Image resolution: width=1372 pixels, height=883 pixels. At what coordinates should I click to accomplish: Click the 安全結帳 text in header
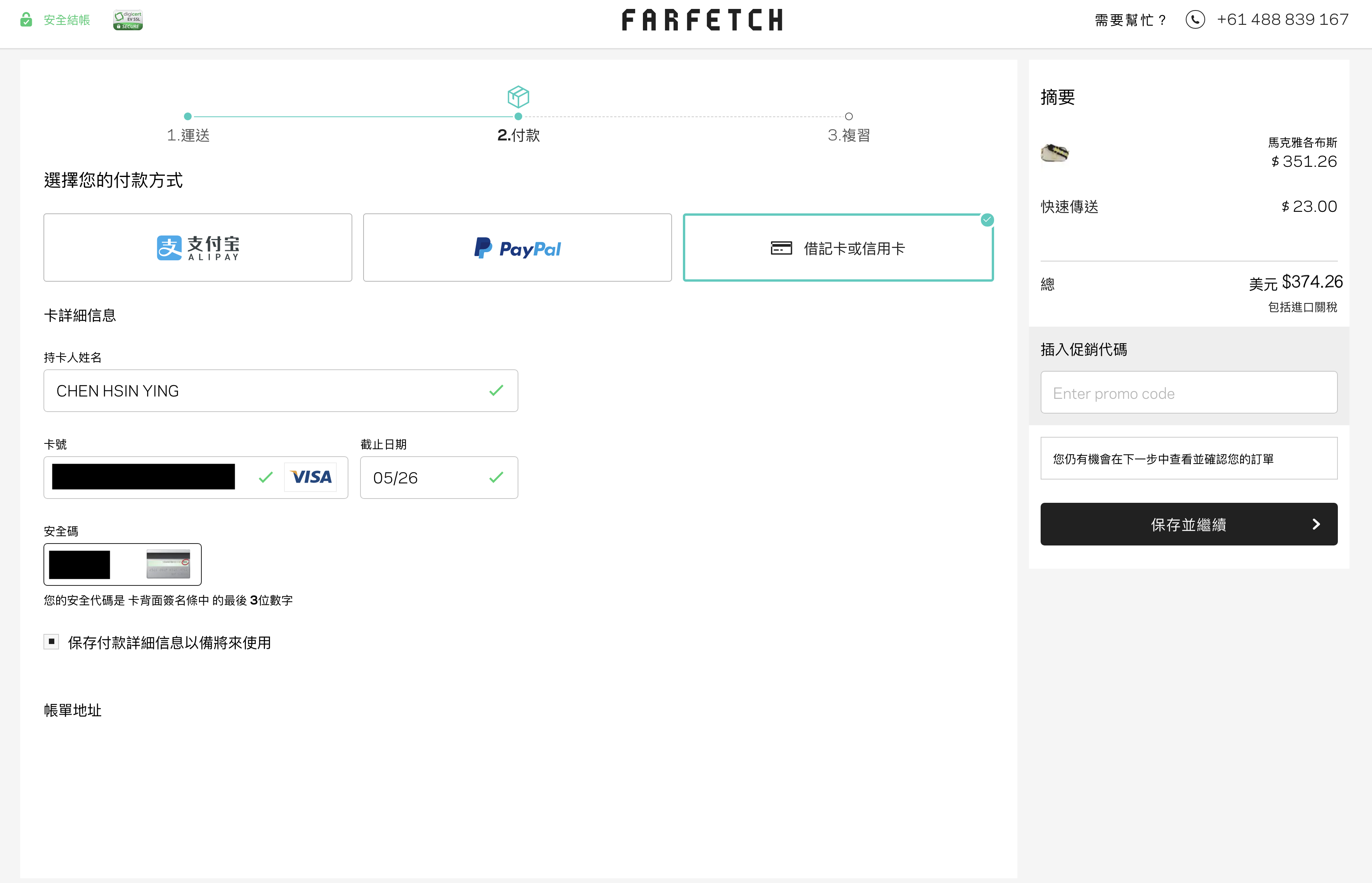tap(67, 20)
